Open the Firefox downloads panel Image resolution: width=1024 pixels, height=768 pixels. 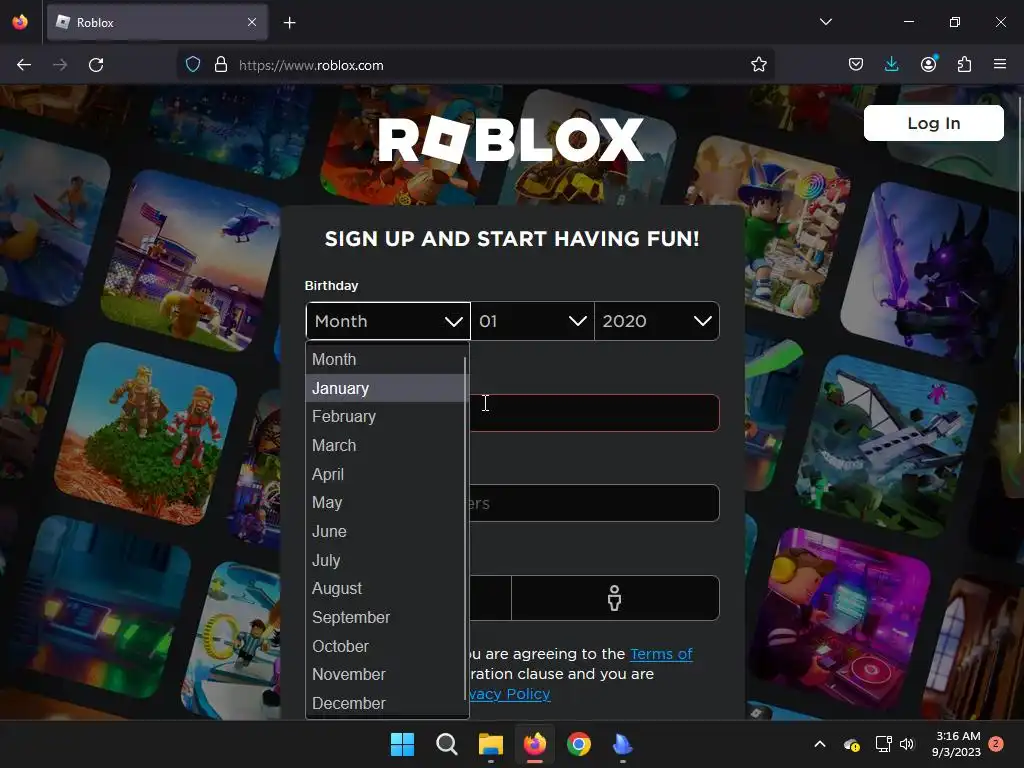point(891,64)
